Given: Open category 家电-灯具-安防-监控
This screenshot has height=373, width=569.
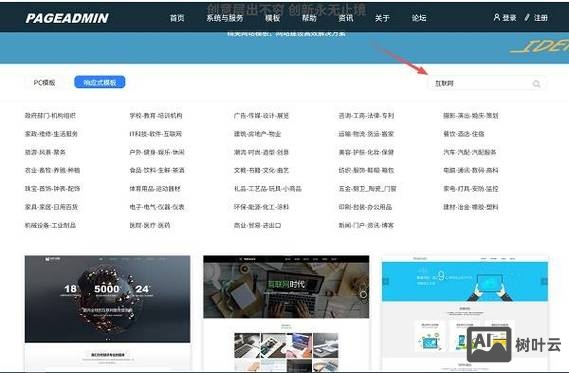Looking at the screenshot, I should (x=471, y=189).
